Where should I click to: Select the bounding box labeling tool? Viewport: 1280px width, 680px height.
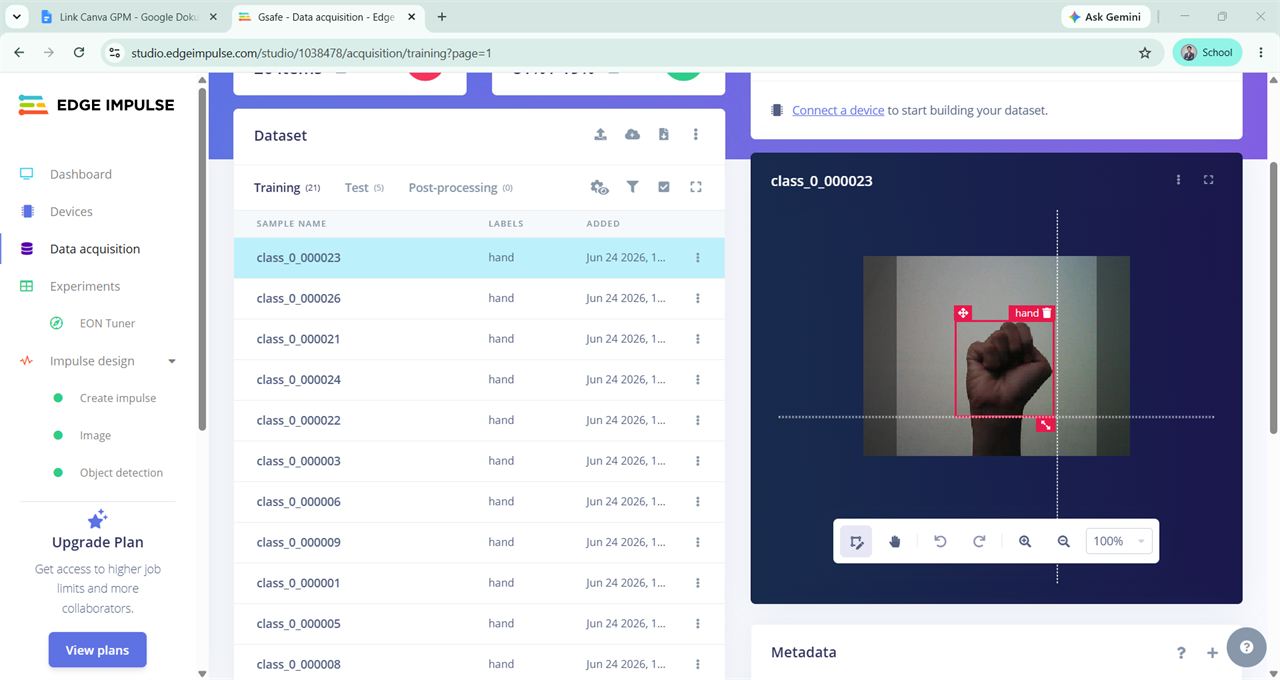pos(856,541)
